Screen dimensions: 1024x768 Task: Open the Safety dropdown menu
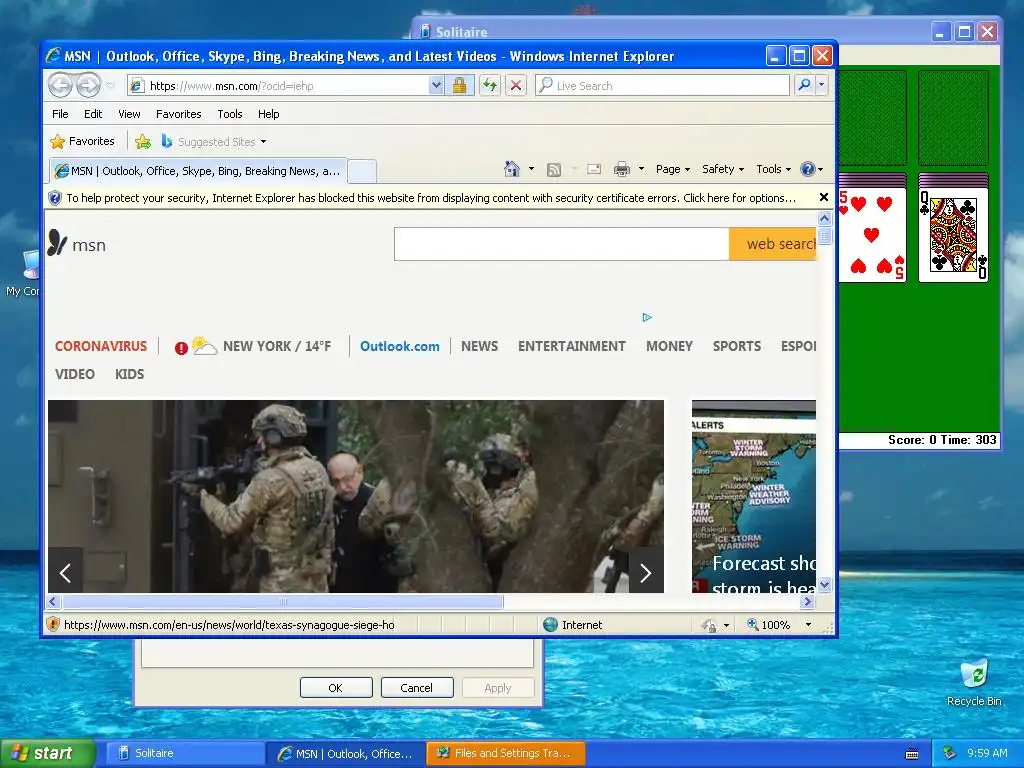coord(722,169)
